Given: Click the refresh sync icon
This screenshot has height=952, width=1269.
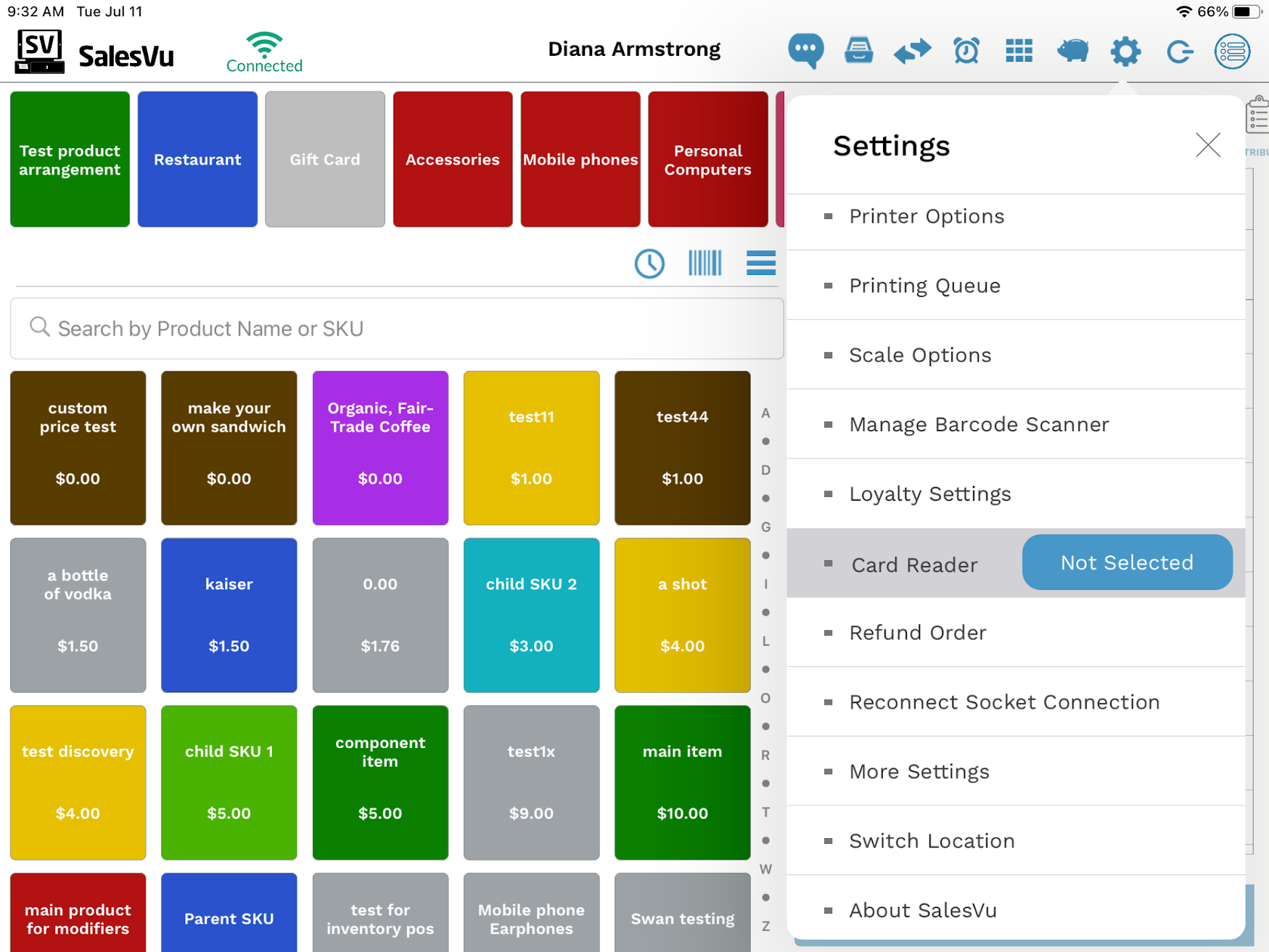Looking at the screenshot, I should (x=1179, y=51).
